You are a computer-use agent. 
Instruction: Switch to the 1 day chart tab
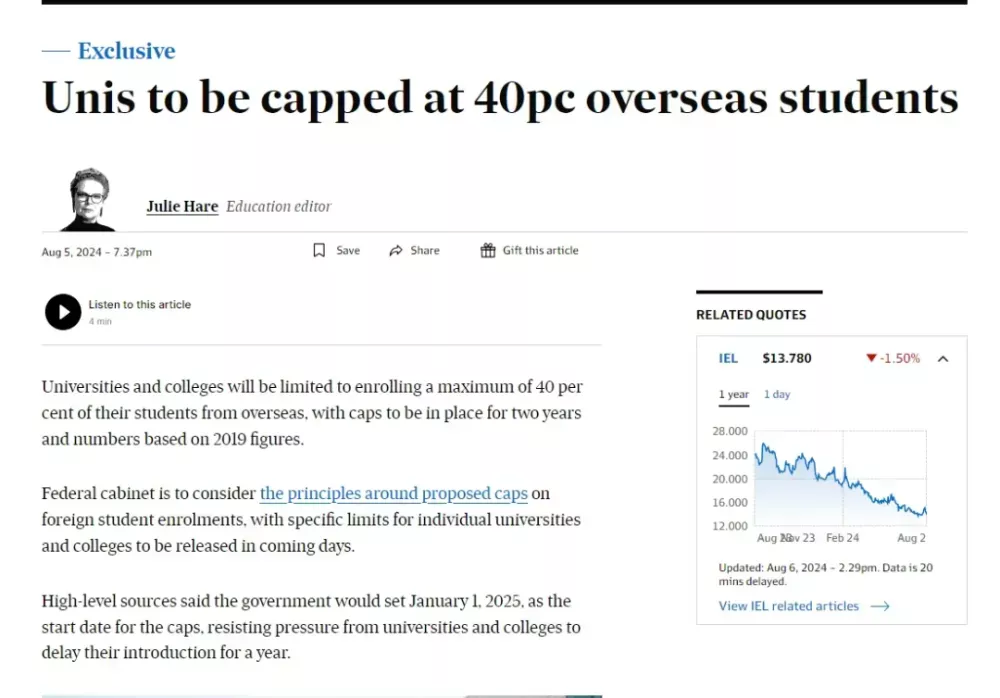click(777, 394)
